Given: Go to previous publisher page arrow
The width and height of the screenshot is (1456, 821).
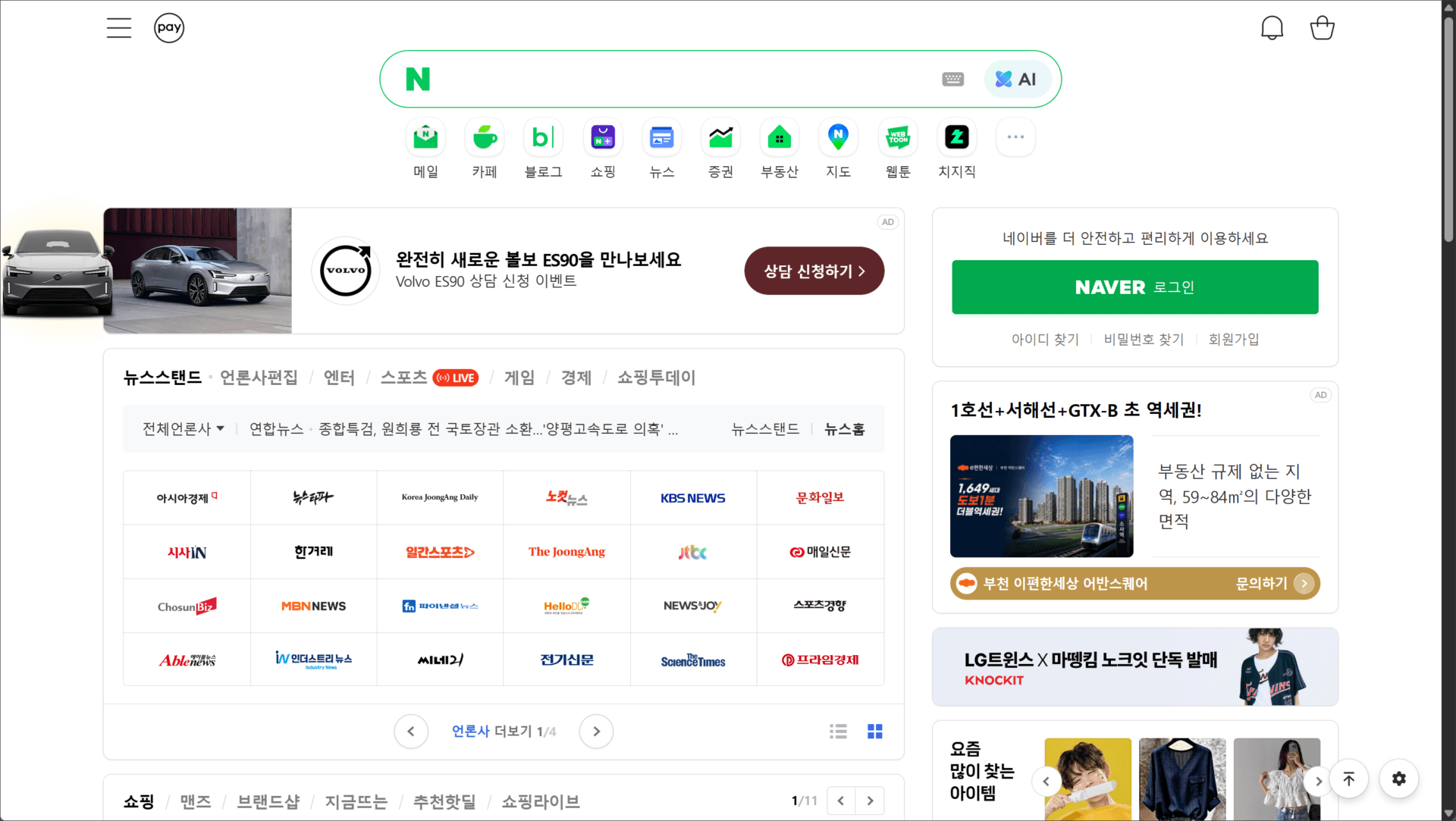Looking at the screenshot, I should 411,732.
